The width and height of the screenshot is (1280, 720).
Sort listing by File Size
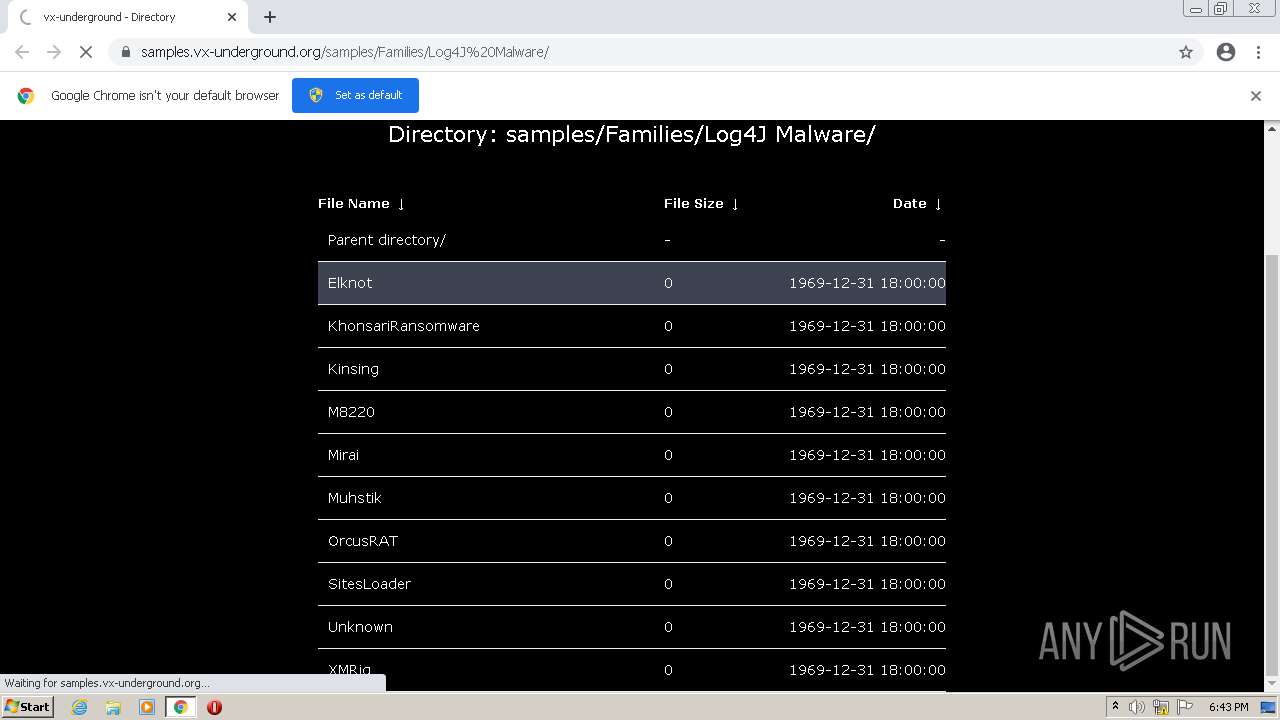pos(701,203)
